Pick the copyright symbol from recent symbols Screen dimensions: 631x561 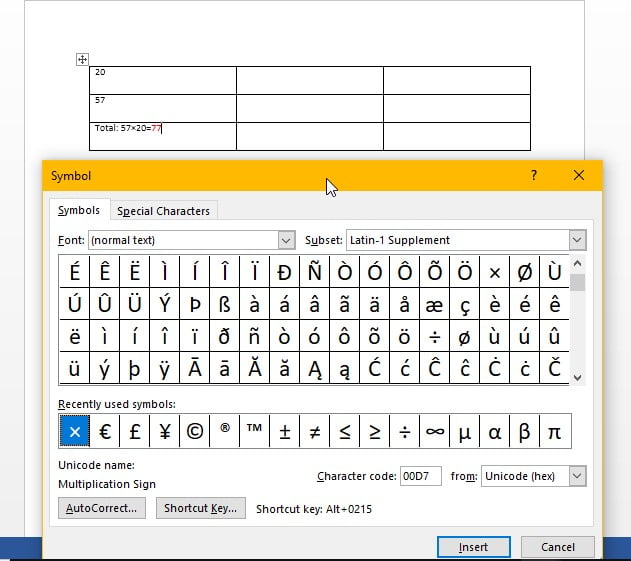[195, 431]
